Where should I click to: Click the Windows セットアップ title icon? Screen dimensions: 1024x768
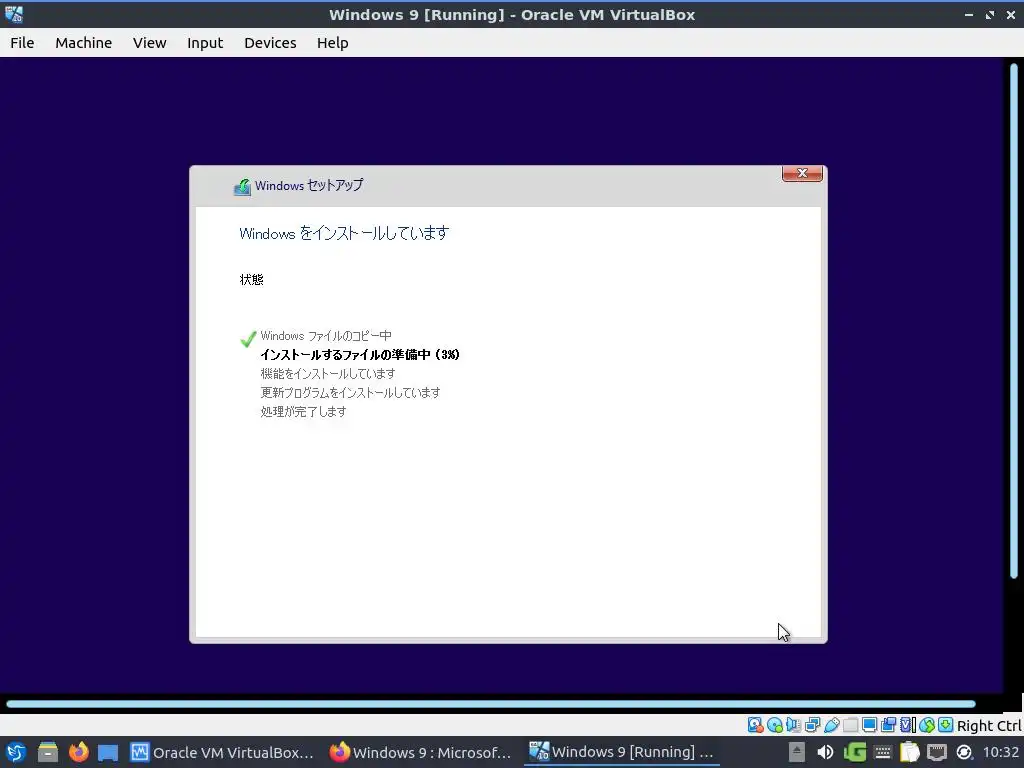coord(242,187)
